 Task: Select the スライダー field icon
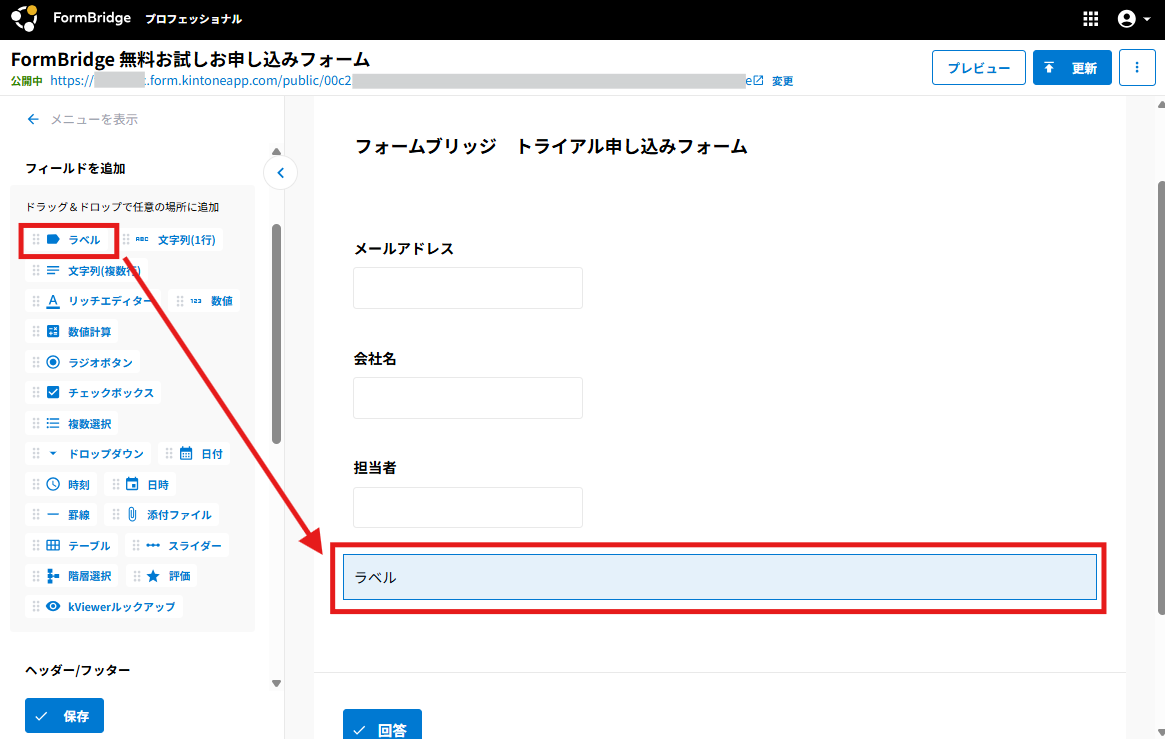pos(153,545)
